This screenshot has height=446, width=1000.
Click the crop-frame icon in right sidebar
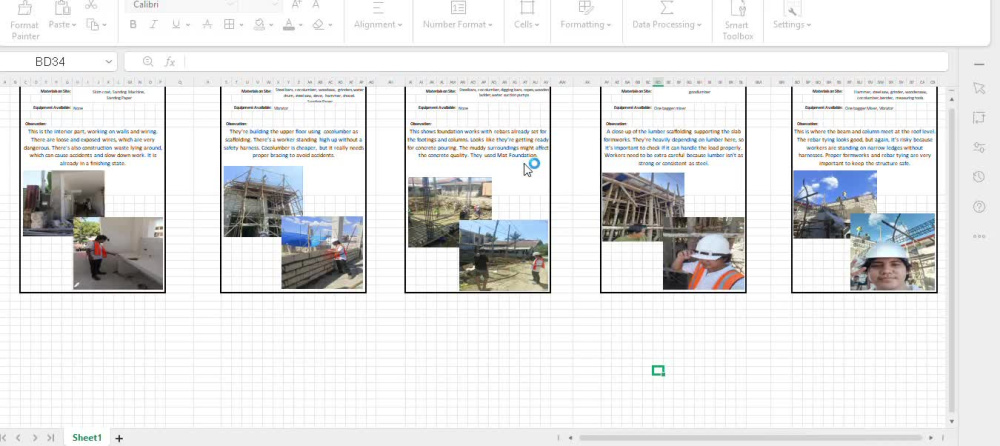pos(979,117)
